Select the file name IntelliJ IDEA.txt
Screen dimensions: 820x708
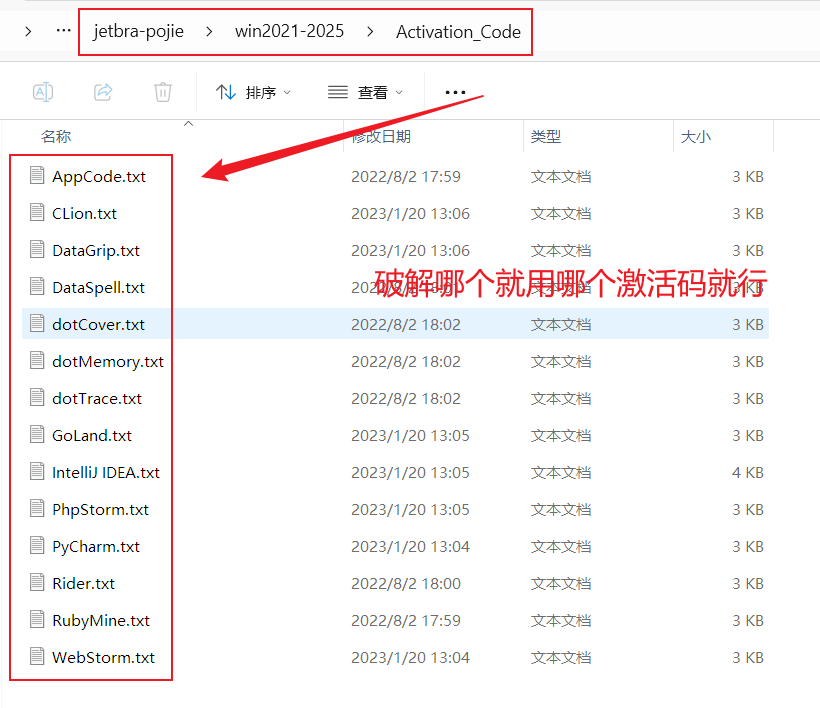106,473
